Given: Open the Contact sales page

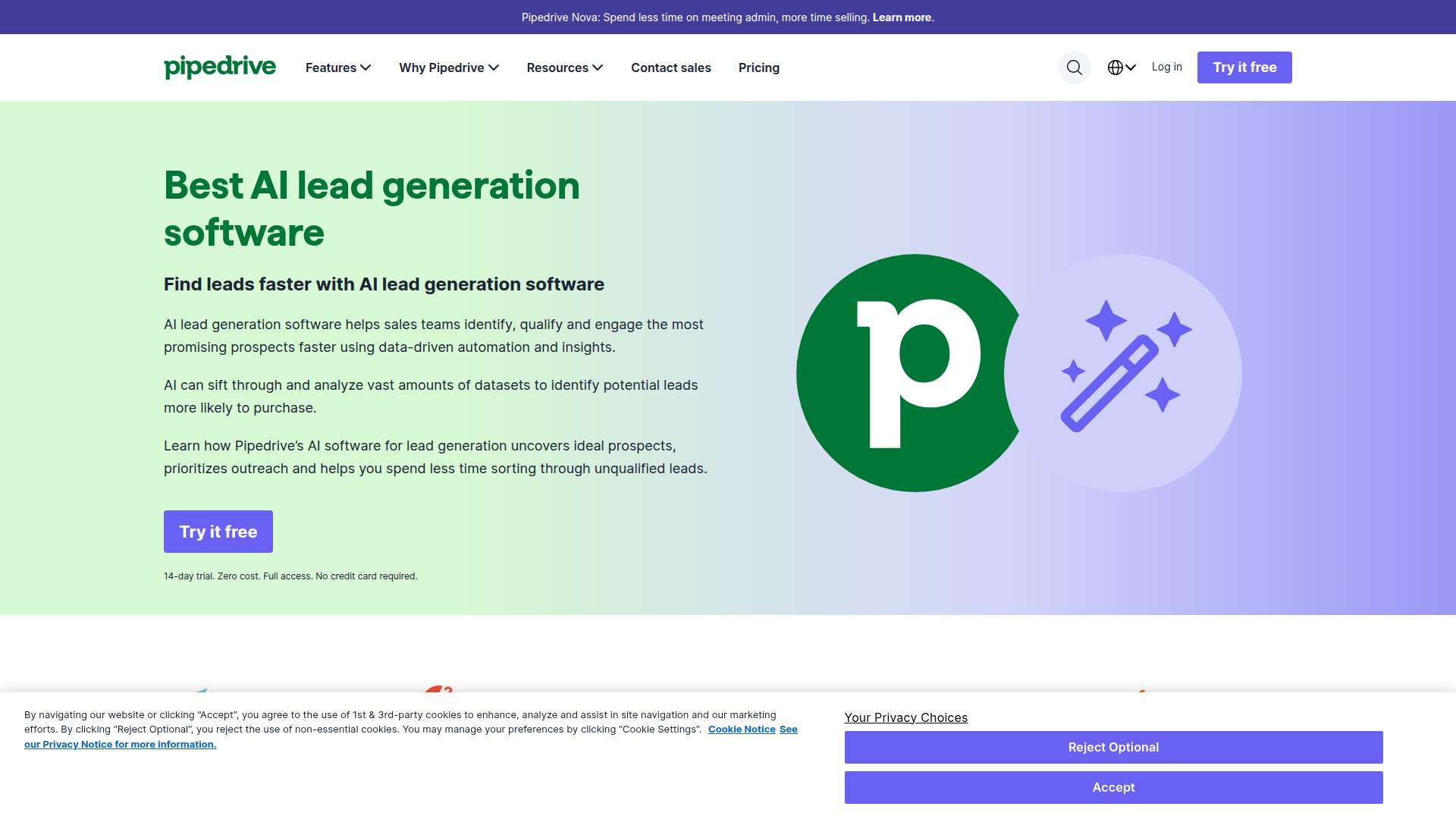Looking at the screenshot, I should click(671, 67).
